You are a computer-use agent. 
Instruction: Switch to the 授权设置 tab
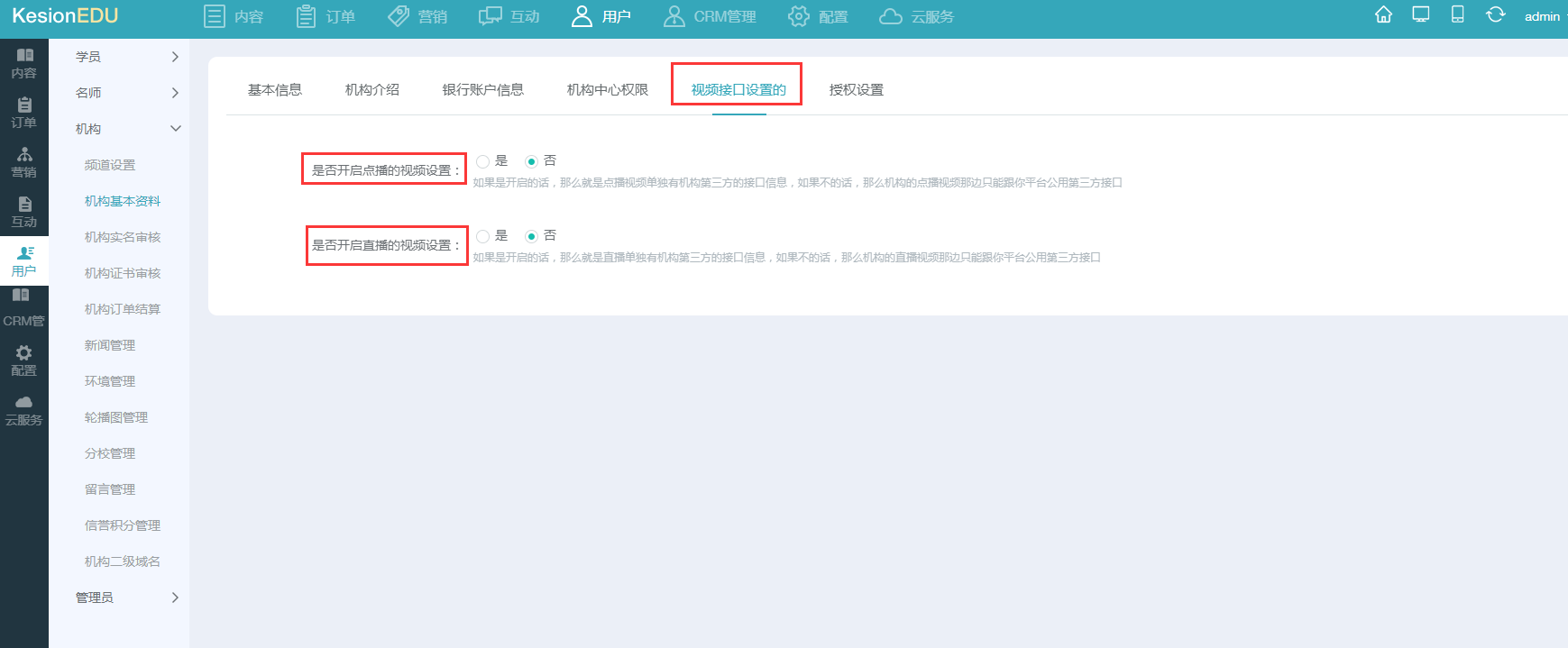(x=856, y=90)
